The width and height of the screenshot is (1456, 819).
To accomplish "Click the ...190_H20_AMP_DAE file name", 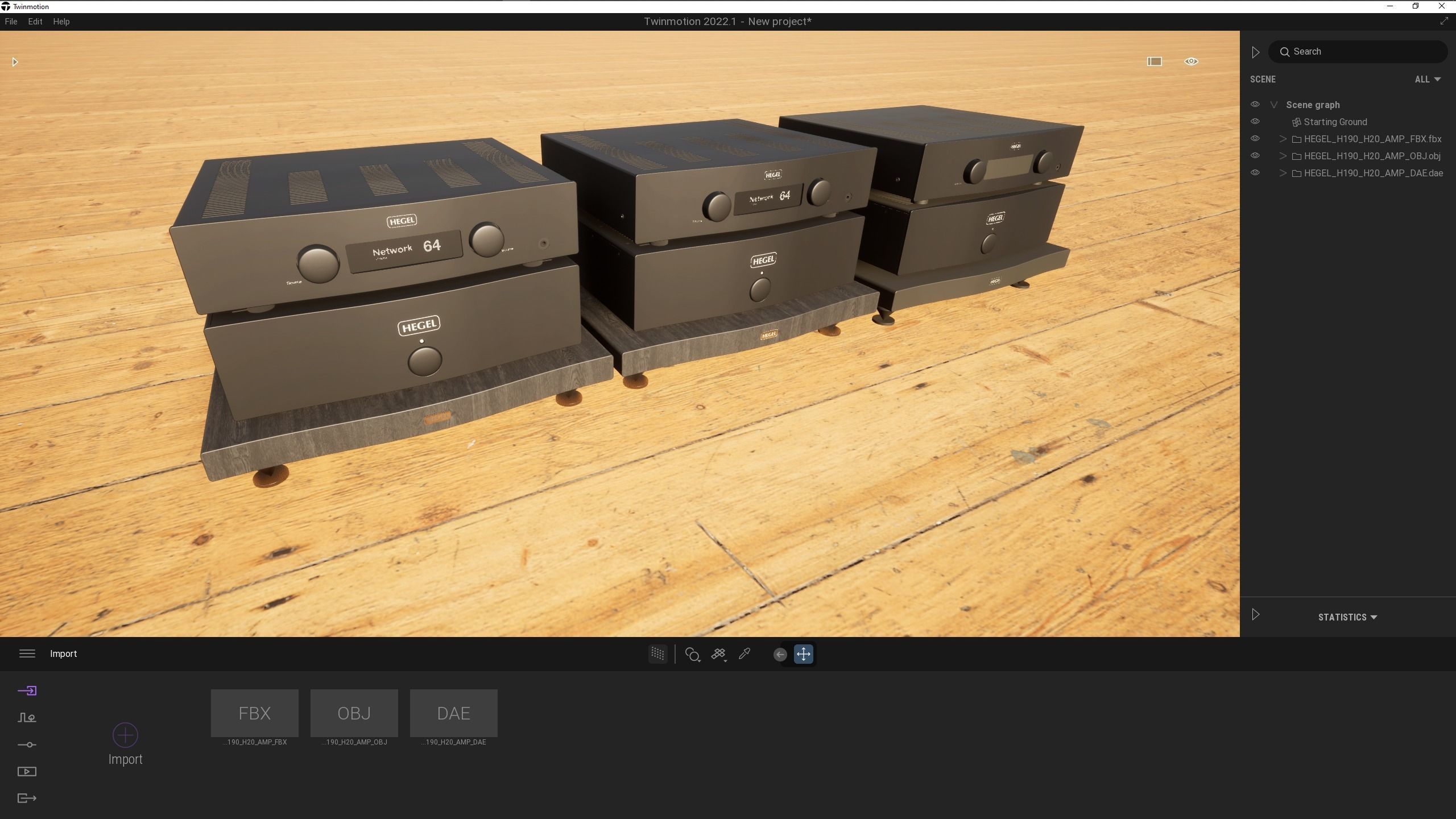I will (x=453, y=742).
